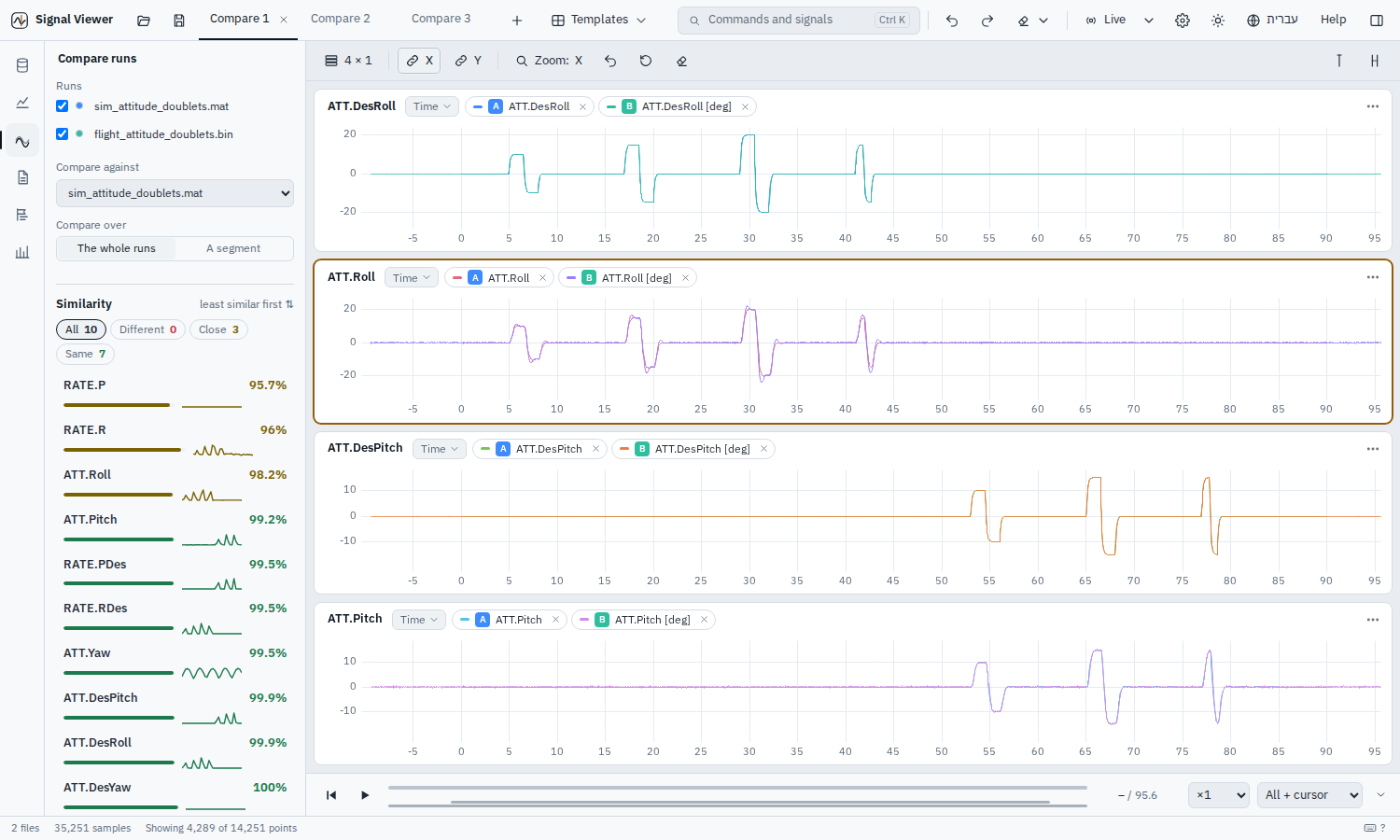This screenshot has width=1400, height=840.
Task: Expand the Live mode dropdown arrow
Action: 1149,20
